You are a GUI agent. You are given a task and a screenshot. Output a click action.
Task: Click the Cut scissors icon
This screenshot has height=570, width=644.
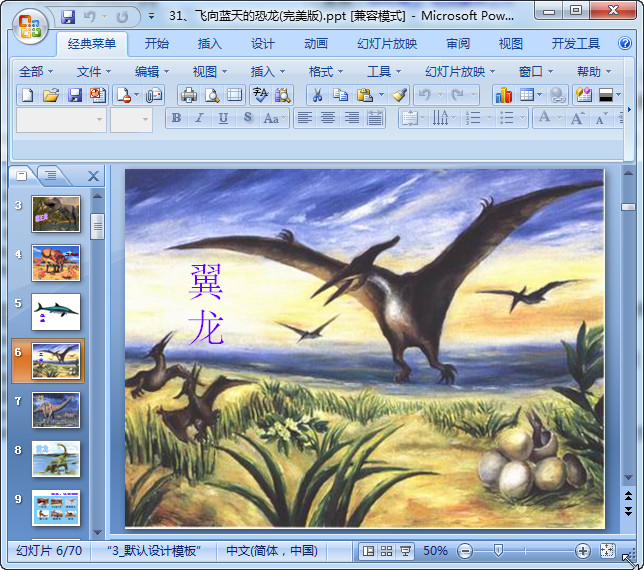317,95
